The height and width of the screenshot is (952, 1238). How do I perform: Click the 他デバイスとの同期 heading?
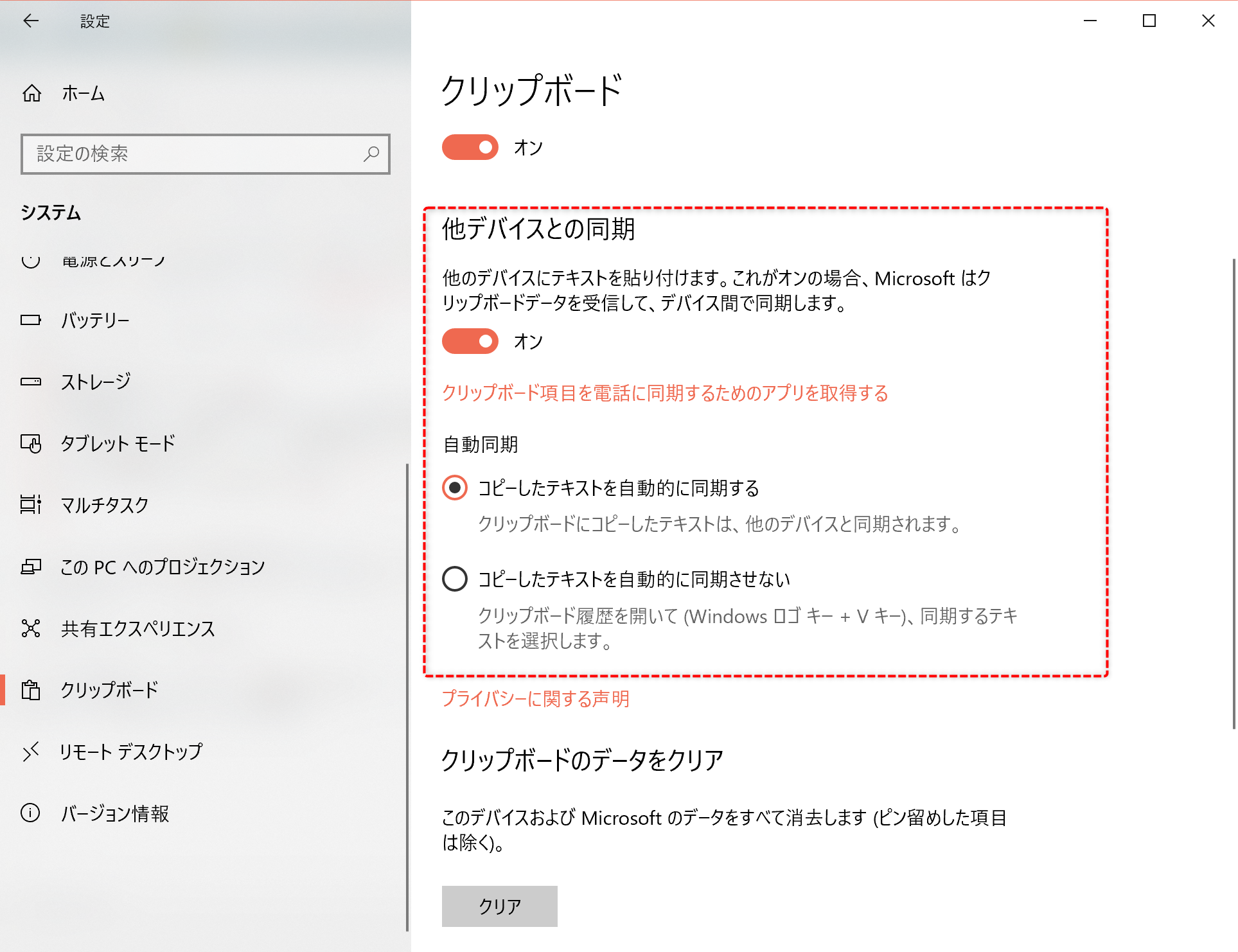pyautogui.click(x=538, y=229)
